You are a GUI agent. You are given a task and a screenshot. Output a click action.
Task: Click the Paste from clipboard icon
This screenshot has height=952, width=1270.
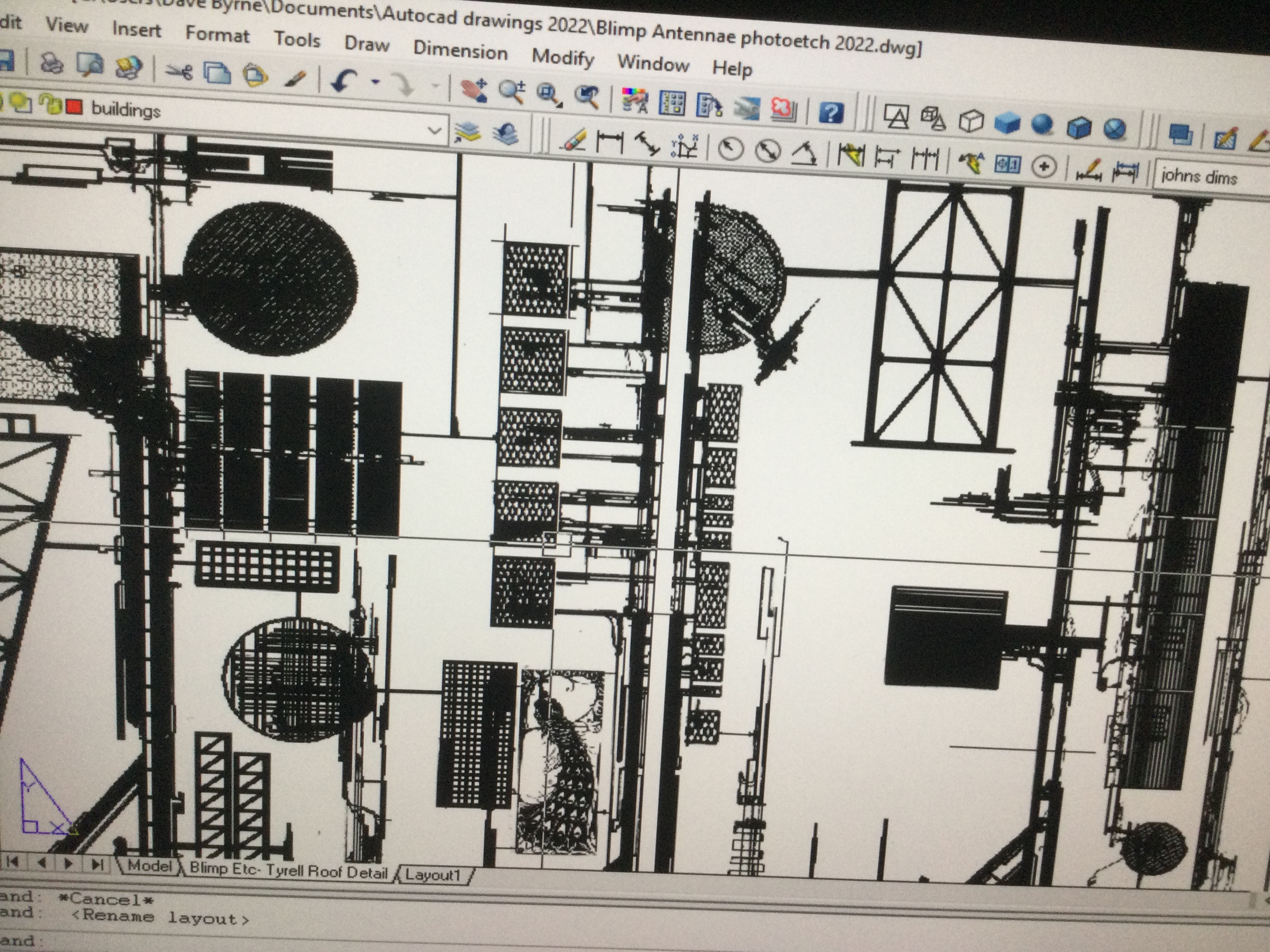(x=256, y=75)
